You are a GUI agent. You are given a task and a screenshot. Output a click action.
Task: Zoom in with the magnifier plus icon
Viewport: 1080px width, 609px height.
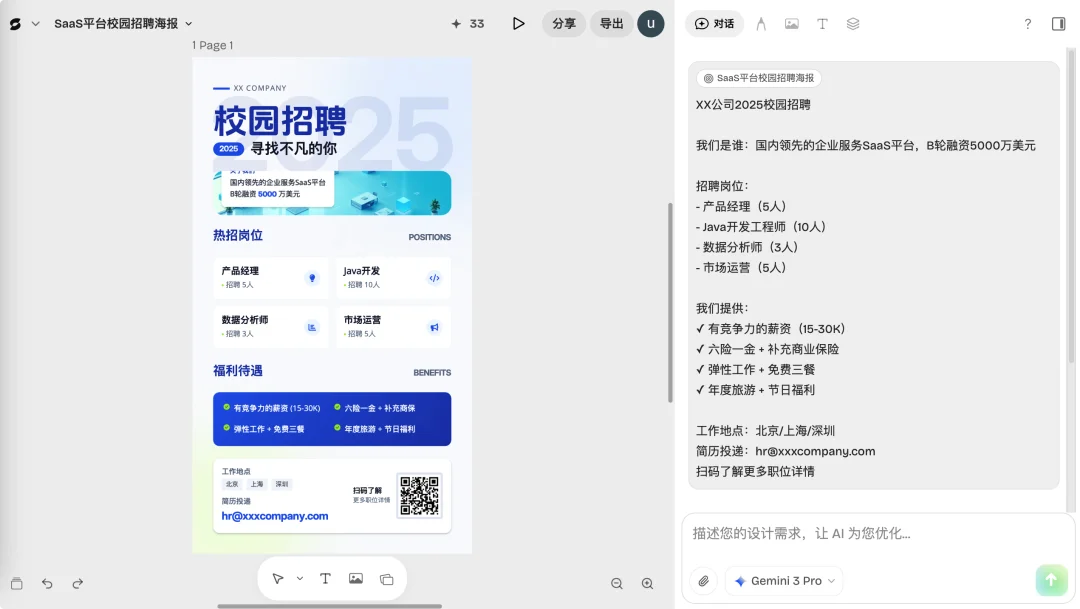click(x=647, y=583)
